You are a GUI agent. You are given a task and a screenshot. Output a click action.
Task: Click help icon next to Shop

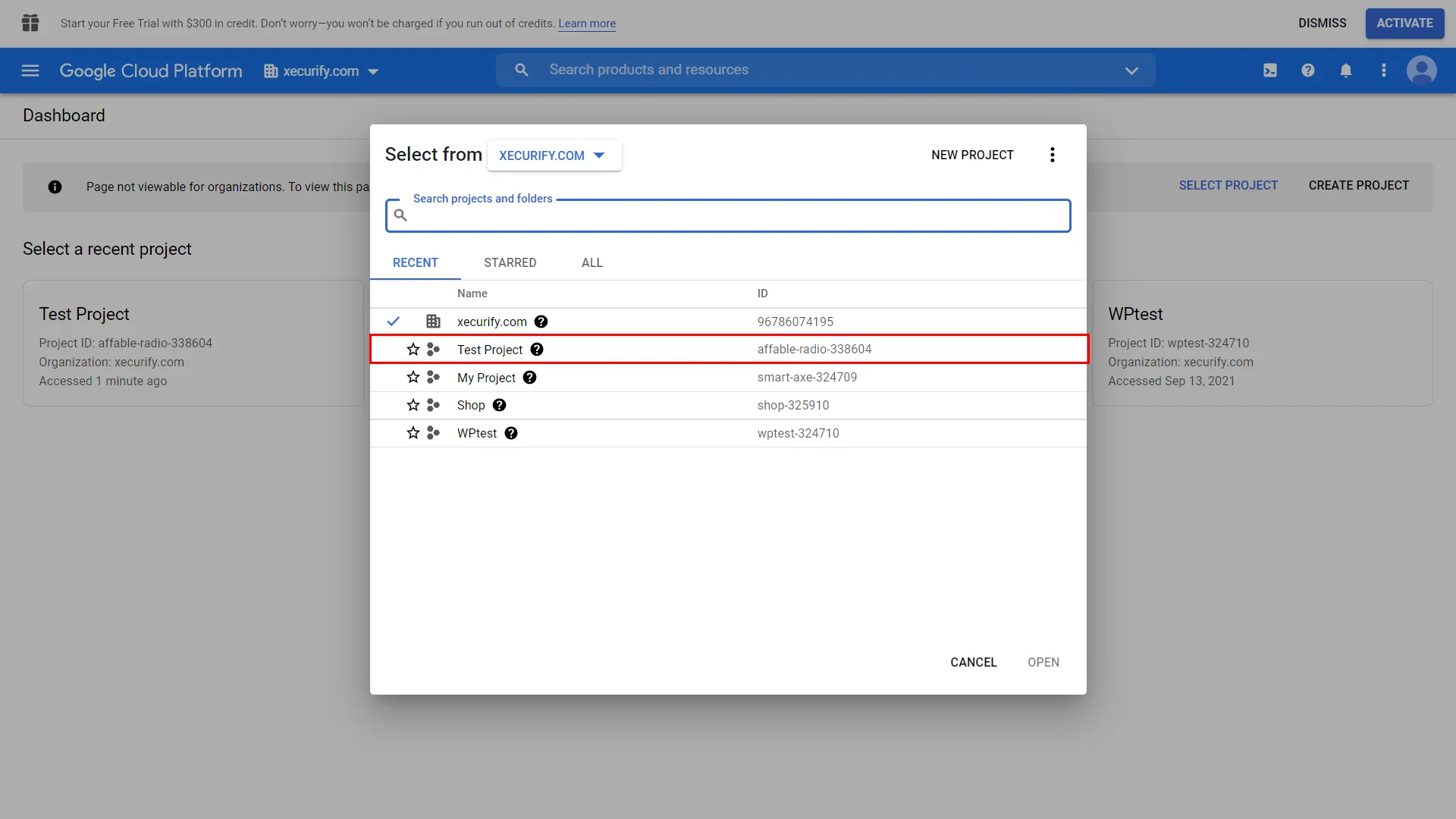click(x=499, y=405)
